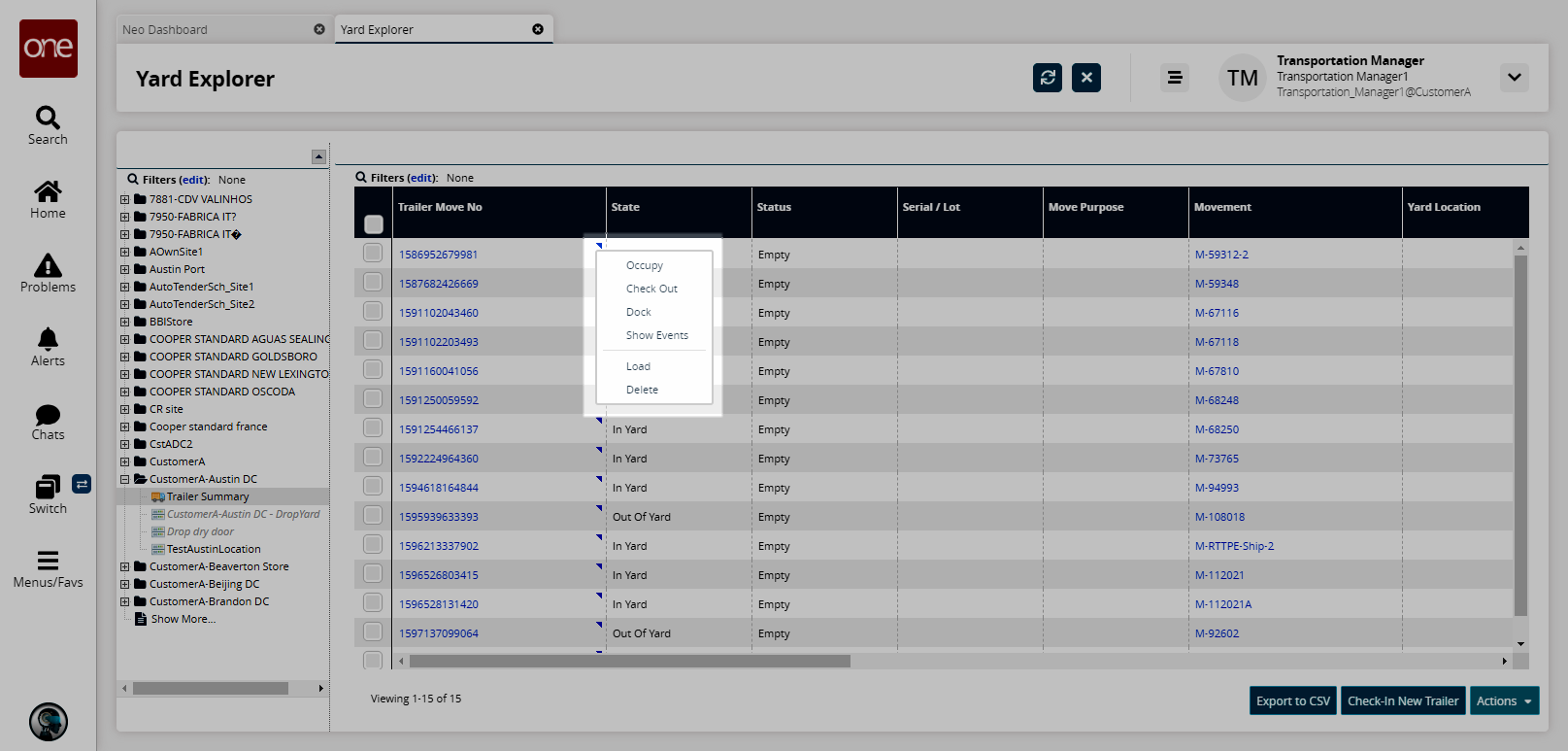The image size is (1568, 751).
Task: Select Show Events in context menu
Action: (x=656, y=335)
